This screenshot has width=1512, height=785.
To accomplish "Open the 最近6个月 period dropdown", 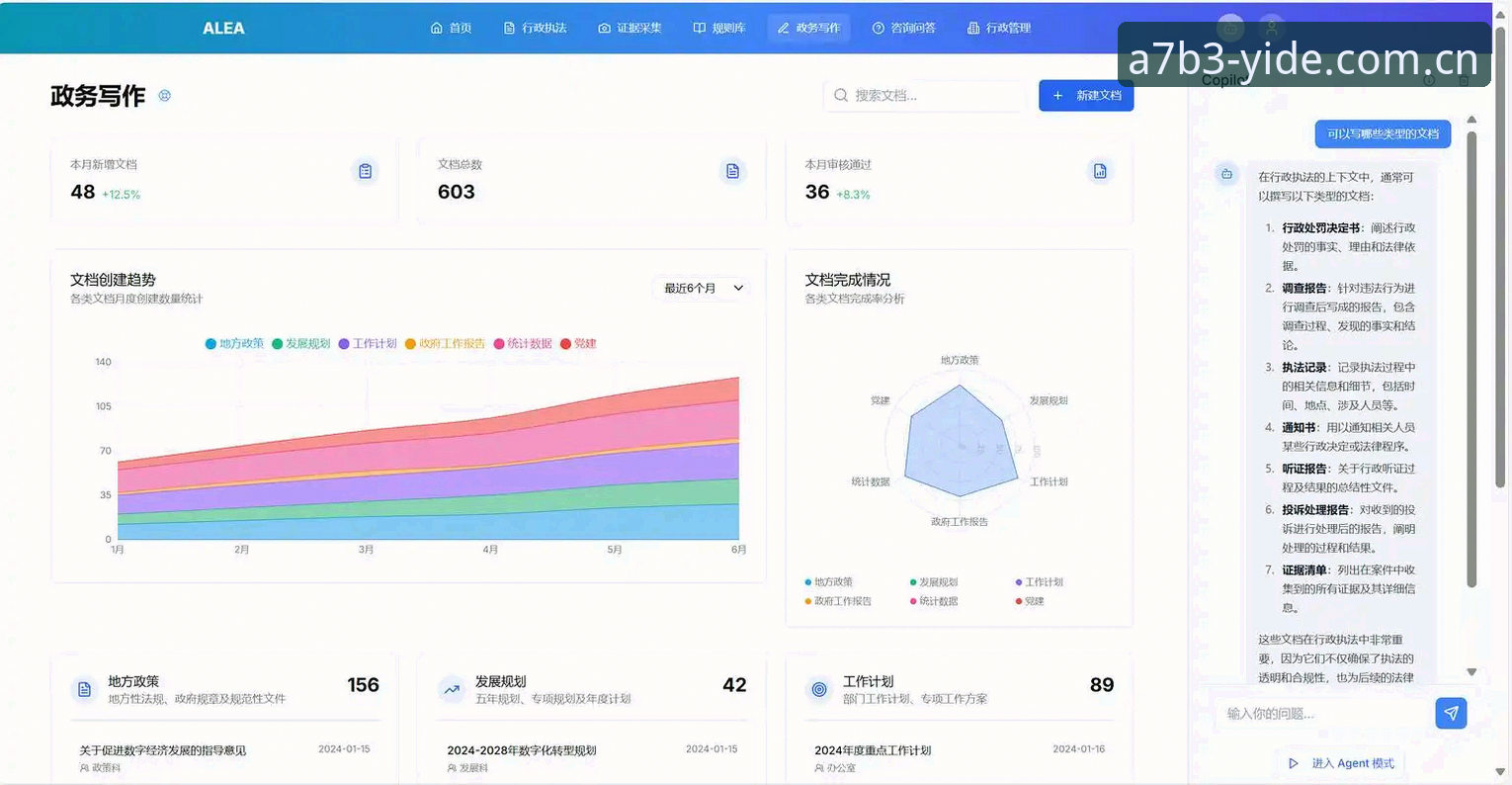I will point(702,288).
